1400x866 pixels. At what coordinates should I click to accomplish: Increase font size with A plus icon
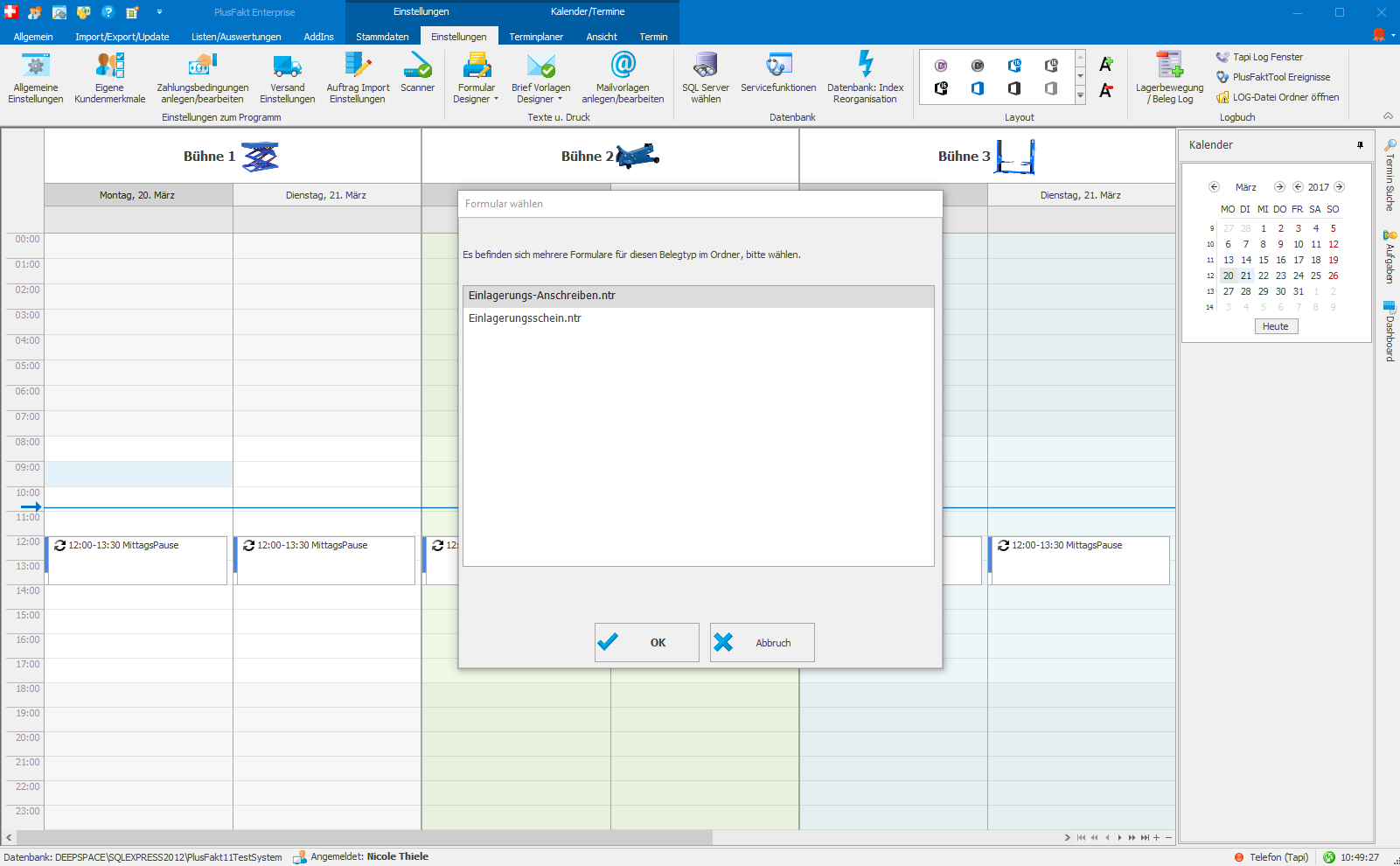[1106, 65]
